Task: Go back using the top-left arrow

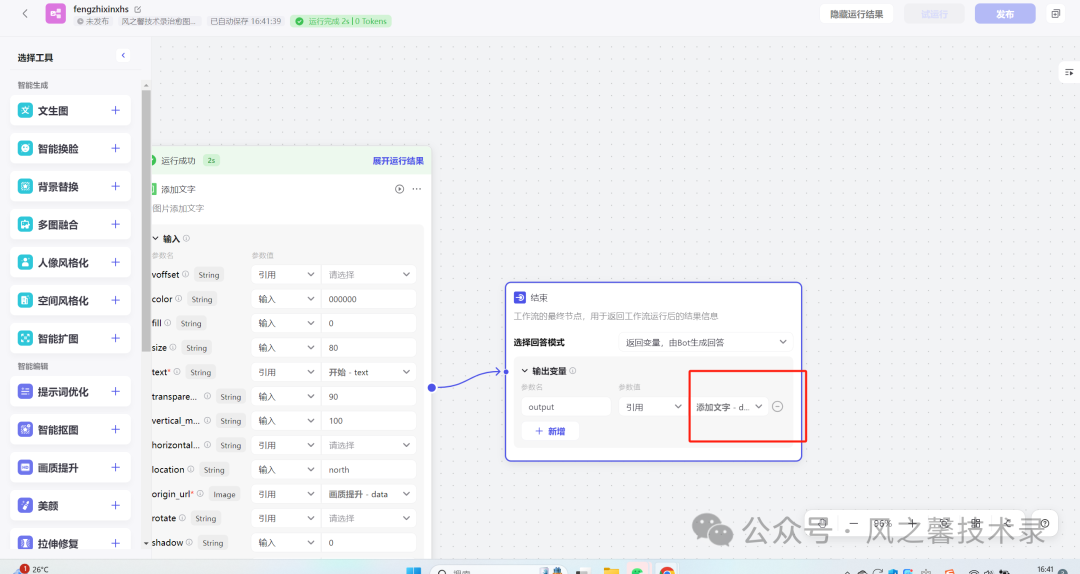Action: (x=25, y=13)
